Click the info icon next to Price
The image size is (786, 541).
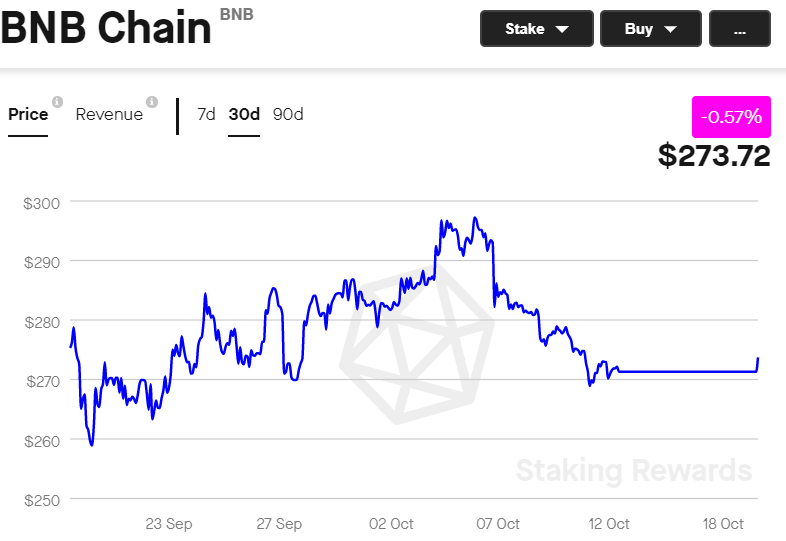(x=58, y=102)
